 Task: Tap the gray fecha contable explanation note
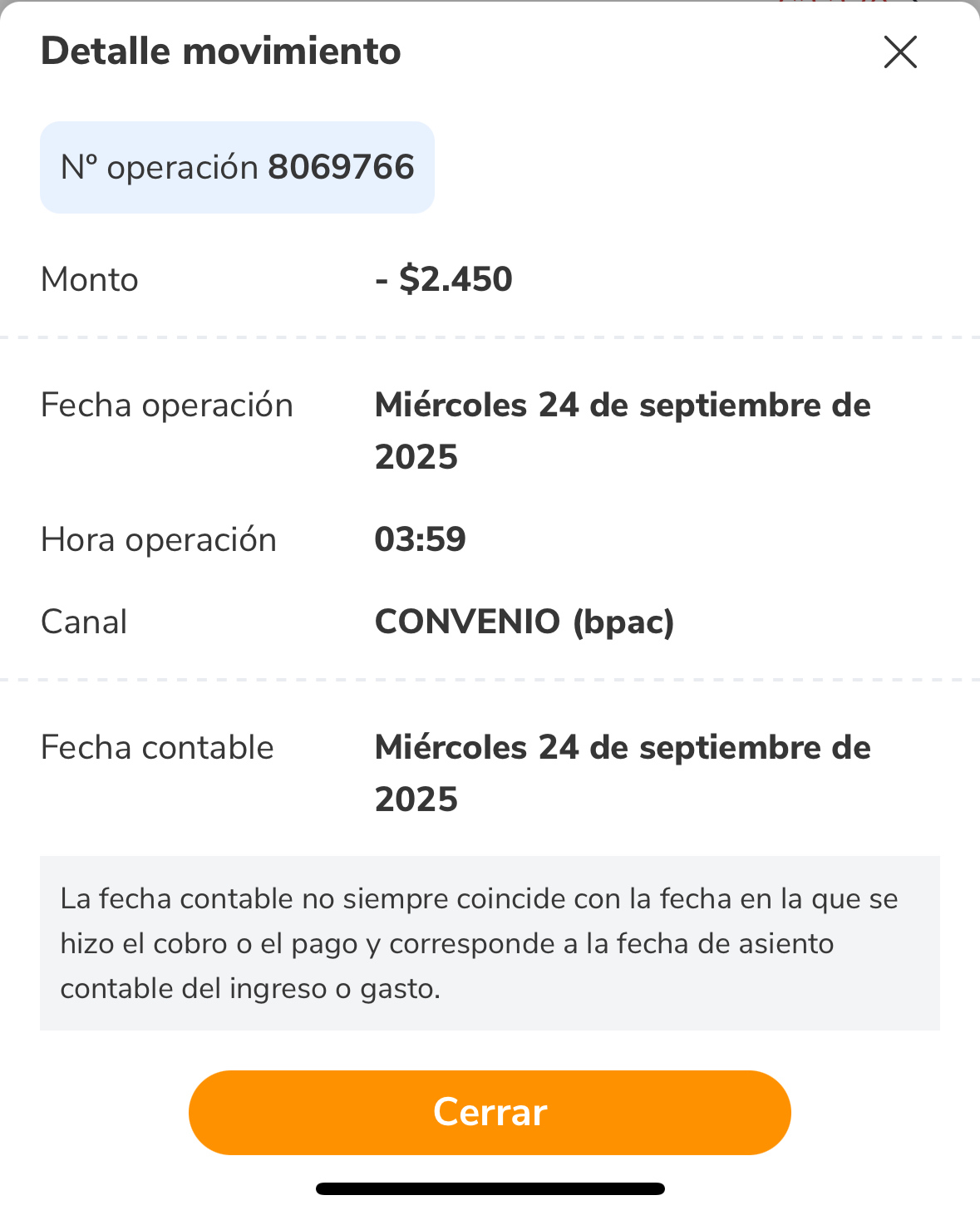(490, 943)
